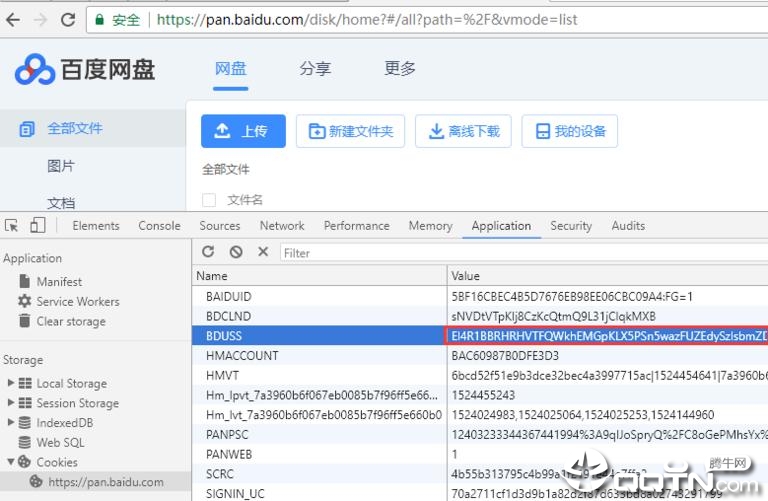Click the green secure padlock icon
Viewport: 768px width, 501px height.
[99, 20]
